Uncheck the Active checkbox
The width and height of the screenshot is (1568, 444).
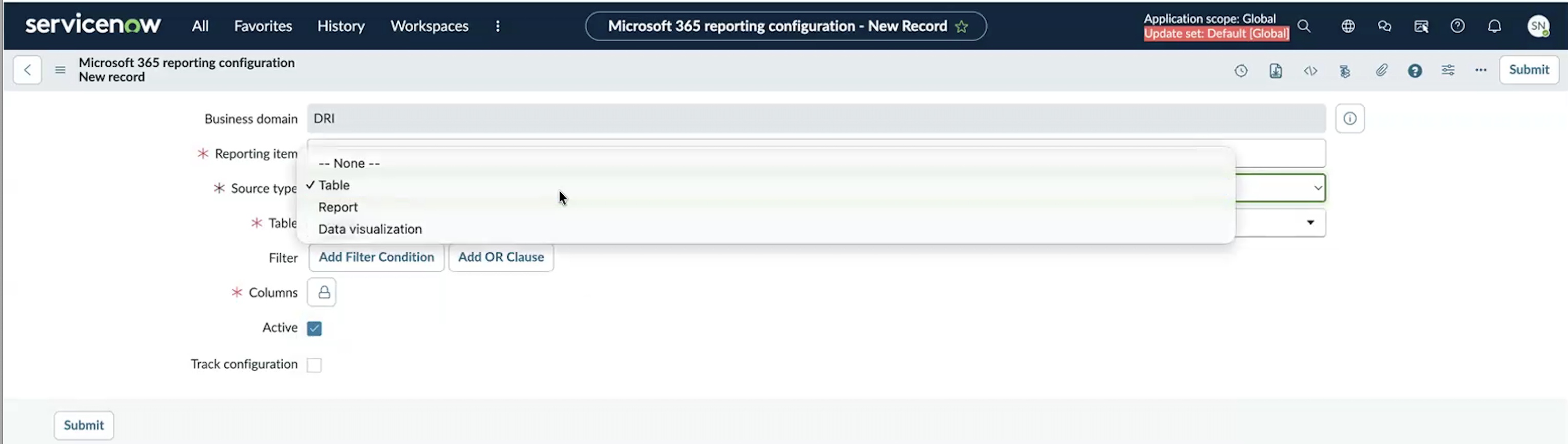tap(314, 329)
